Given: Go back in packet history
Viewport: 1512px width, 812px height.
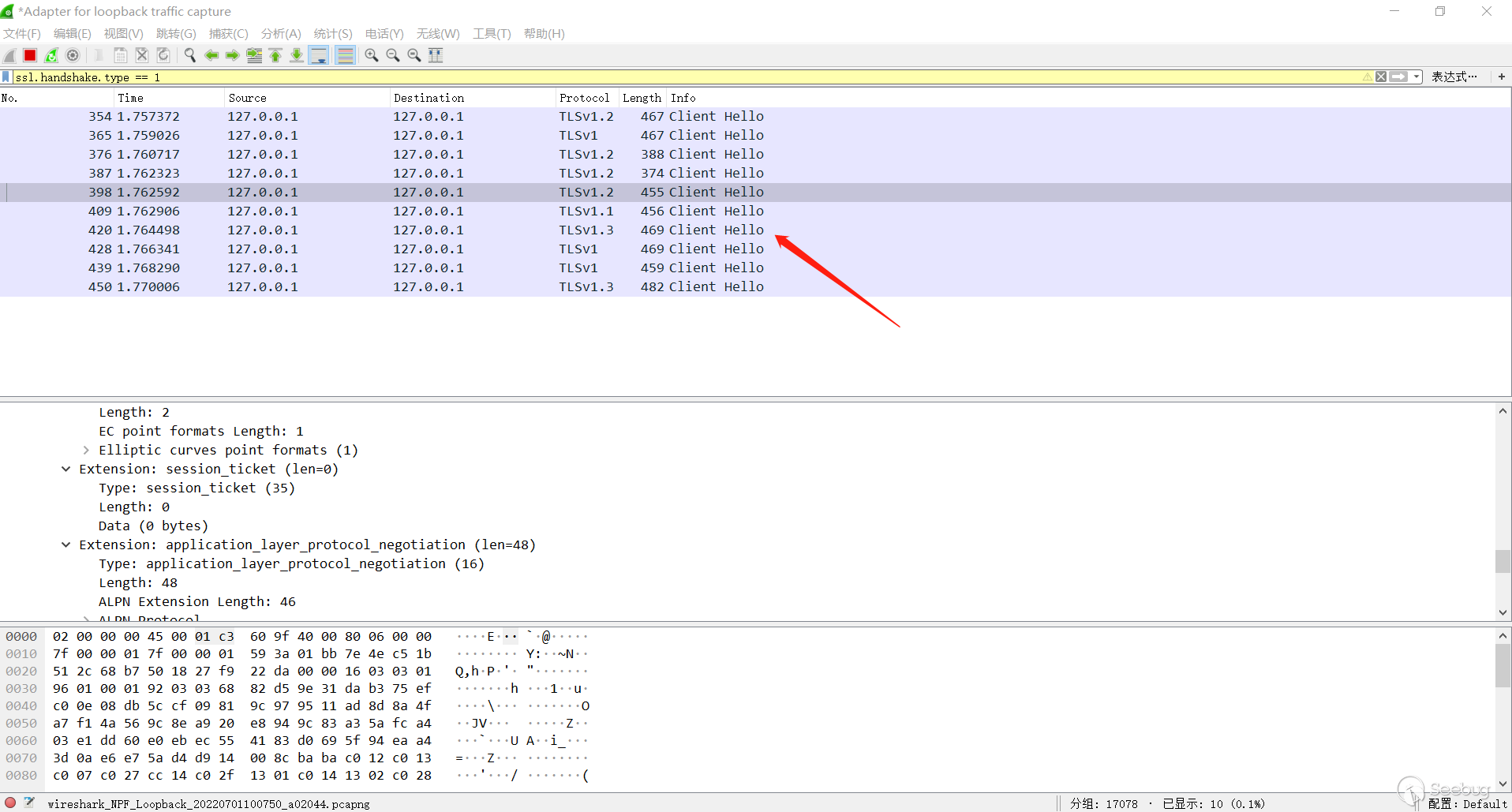Looking at the screenshot, I should coord(211,55).
